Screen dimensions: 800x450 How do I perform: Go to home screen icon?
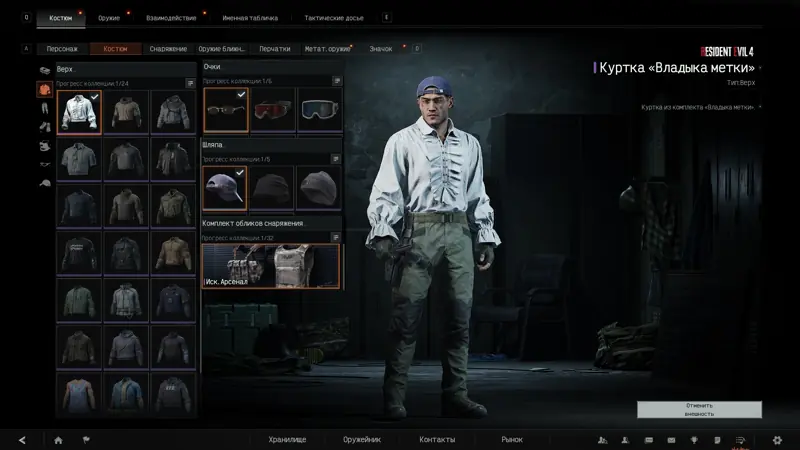[x=58, y=440]
